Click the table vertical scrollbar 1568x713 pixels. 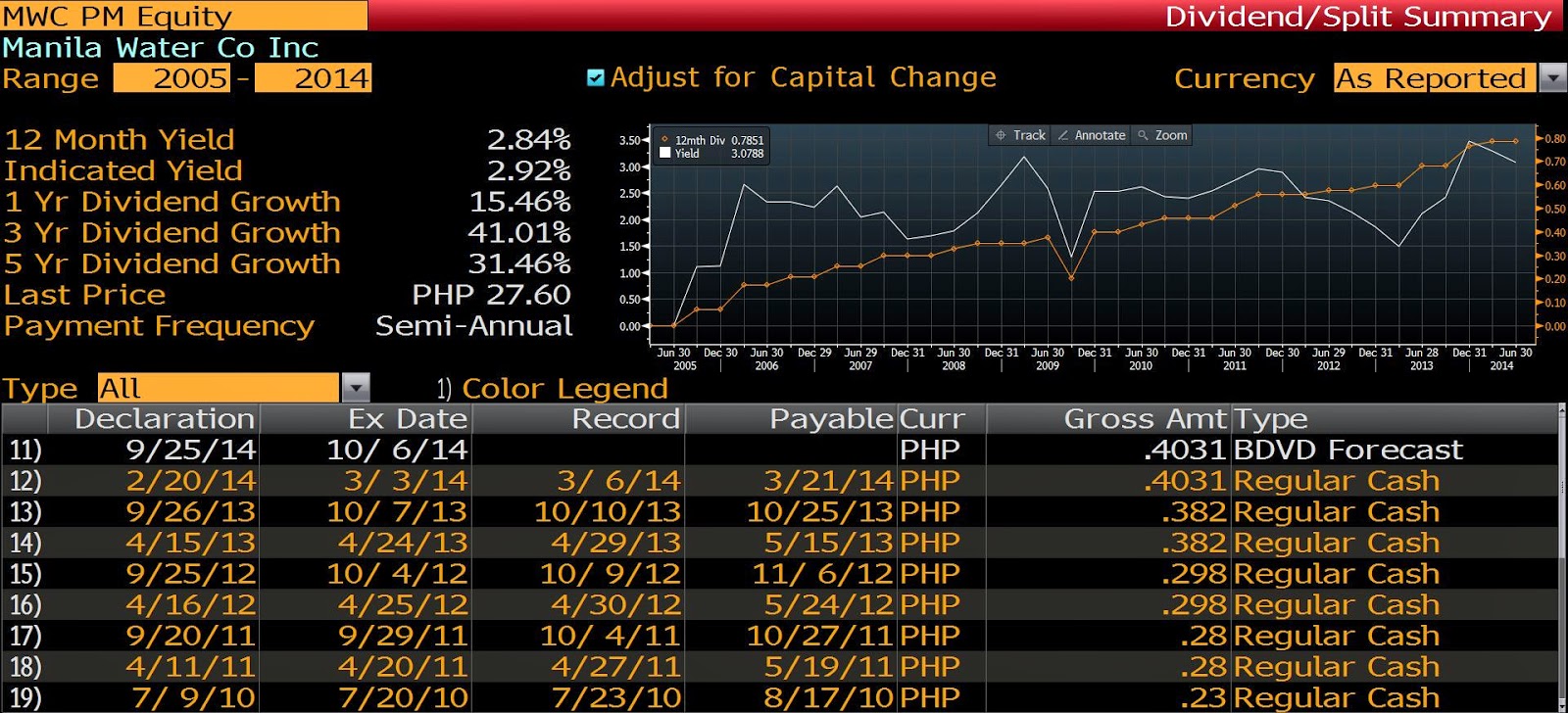(x=1561, y=558)
